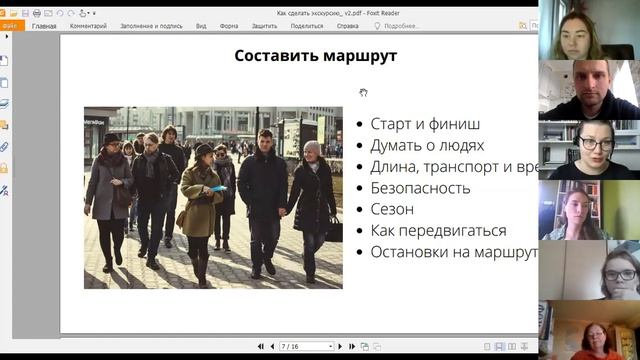This screenshot has width=640, height=360.
Task: Click the walking group photo on slide
Action: (x=213, y=198)
